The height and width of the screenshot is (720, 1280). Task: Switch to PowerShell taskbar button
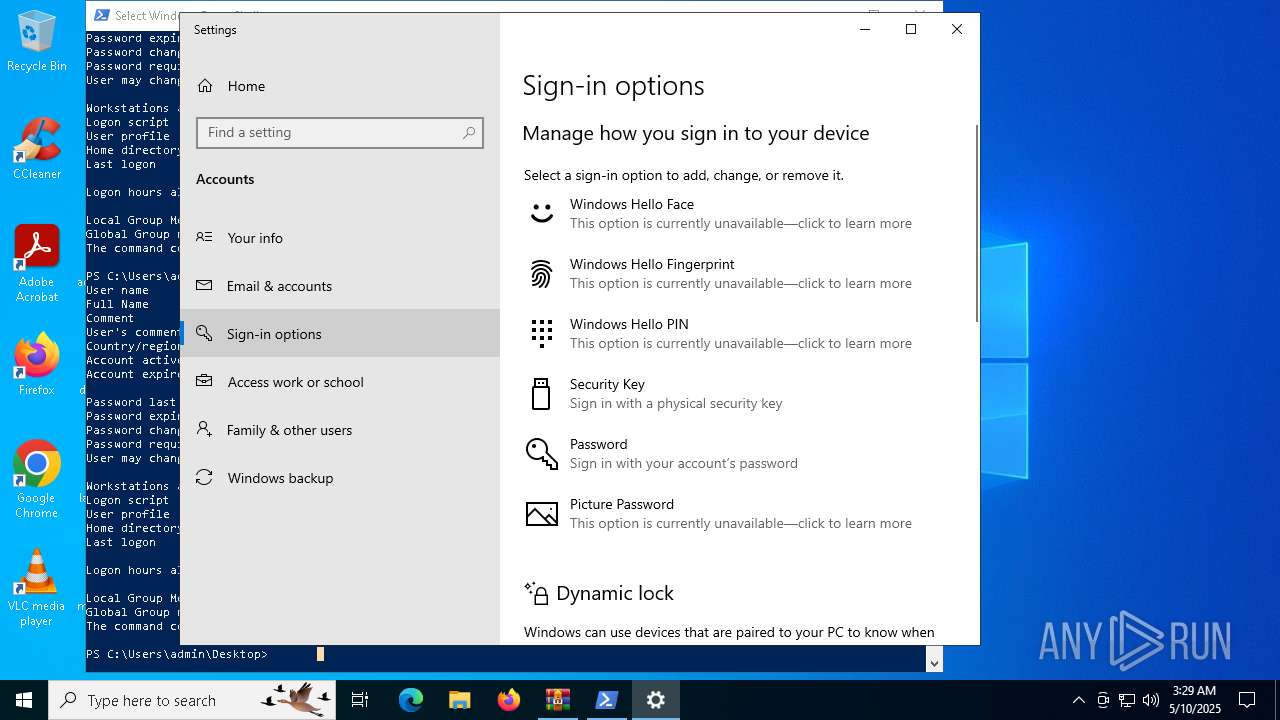pyautogui.click(x=607, y=700)
